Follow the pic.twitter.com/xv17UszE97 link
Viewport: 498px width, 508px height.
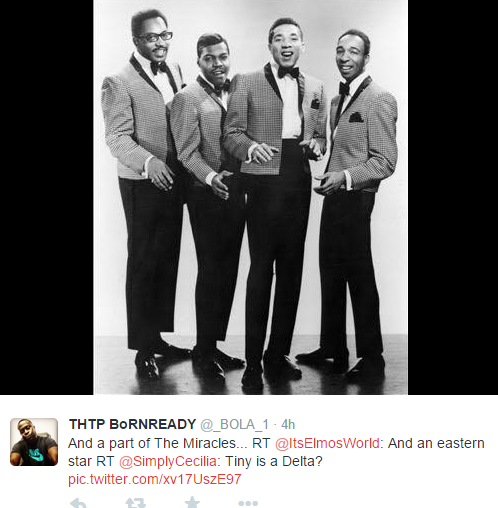pos(154,479)
